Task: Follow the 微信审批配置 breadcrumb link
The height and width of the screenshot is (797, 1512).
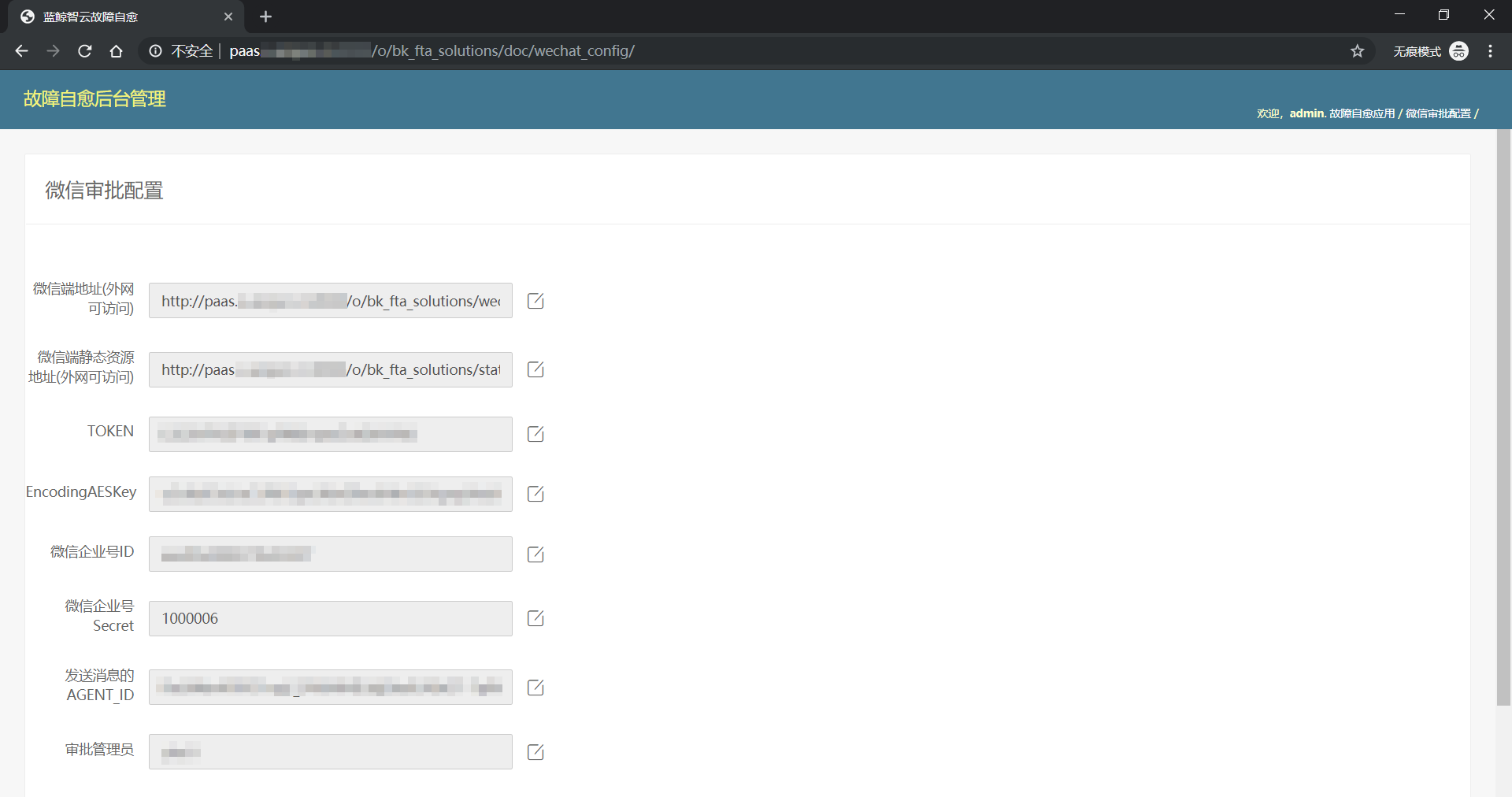Action: point(1438,114)
